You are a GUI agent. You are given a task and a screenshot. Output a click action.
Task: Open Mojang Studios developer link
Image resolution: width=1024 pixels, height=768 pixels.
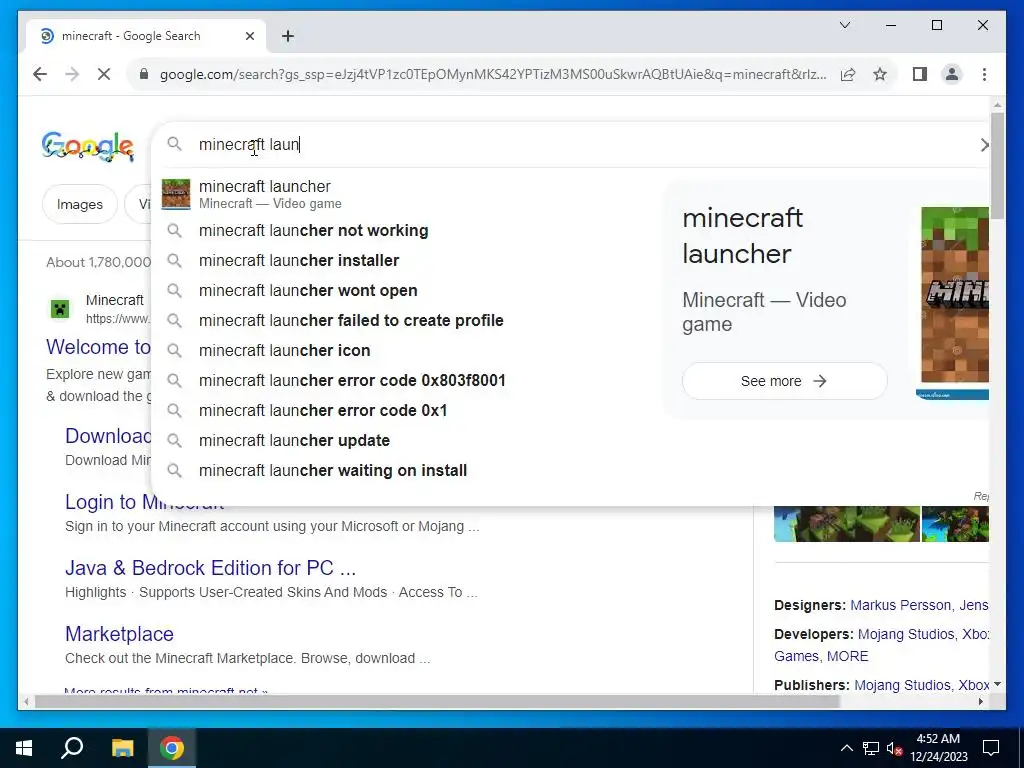tap(906, 634)
